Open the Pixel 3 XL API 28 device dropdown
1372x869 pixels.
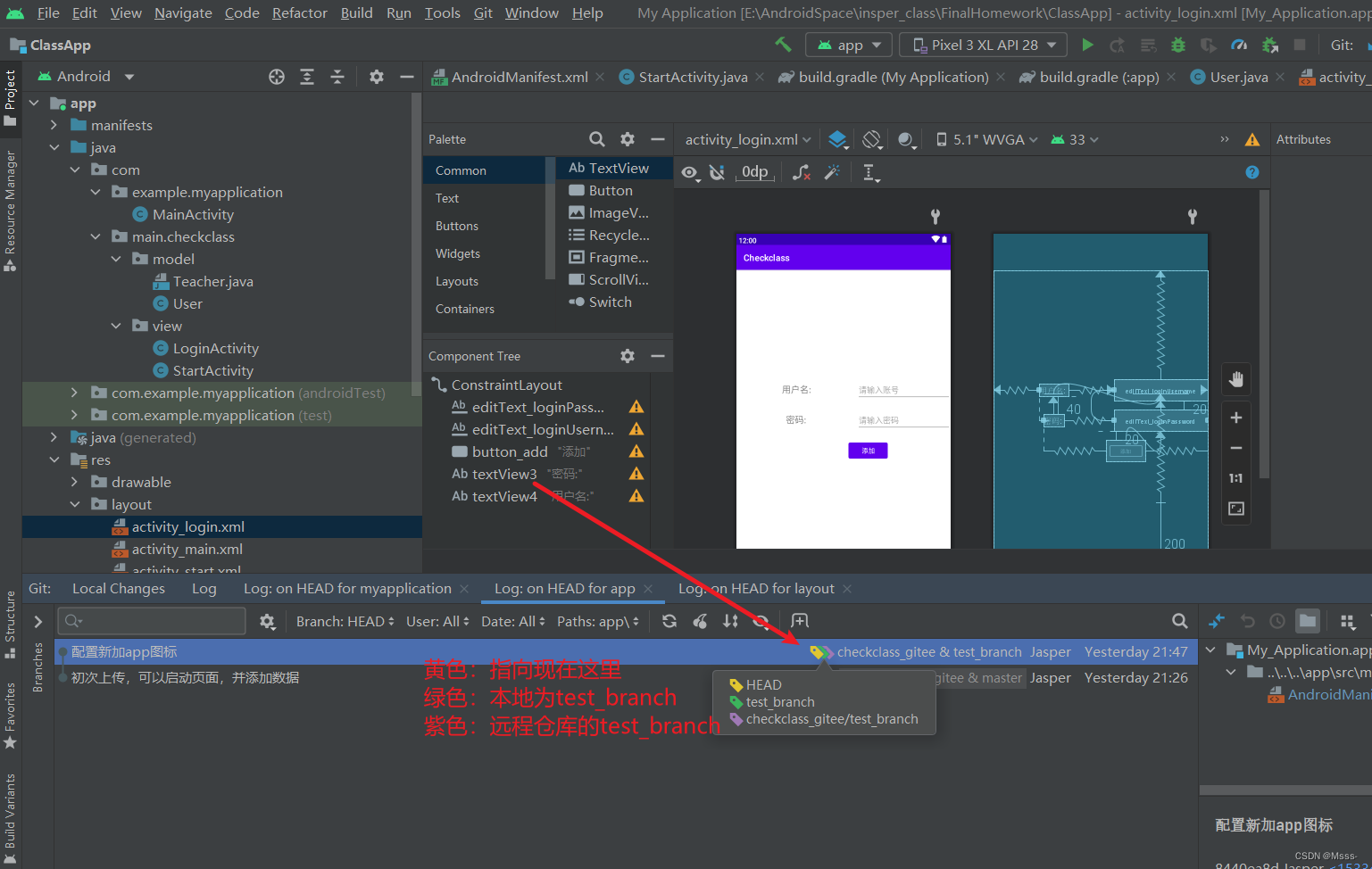pos(983,45)
